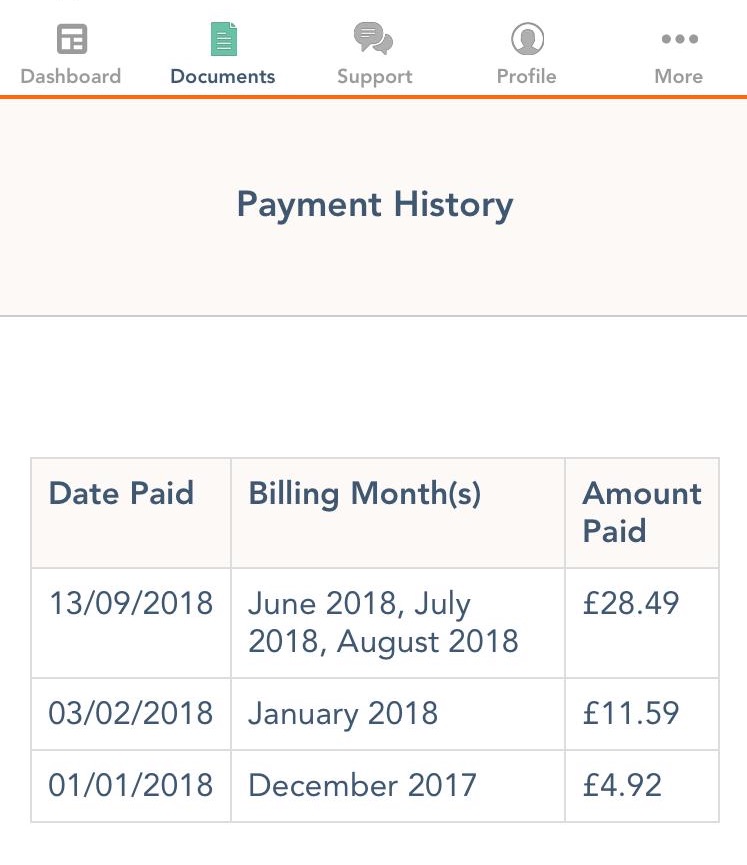747x865 pixels.
Task: Tap the £28.49 amount cell
Action: (x=642, y=623)
